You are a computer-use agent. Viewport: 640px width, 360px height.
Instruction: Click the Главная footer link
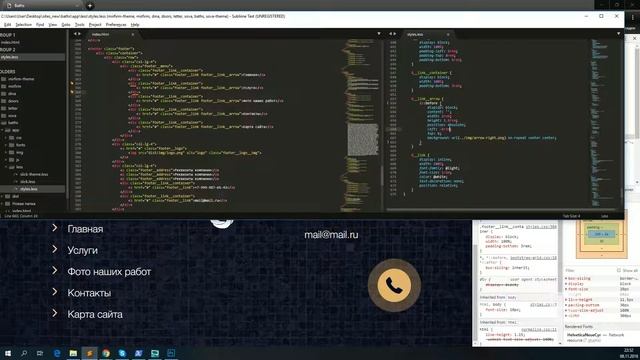pos(85,229)
